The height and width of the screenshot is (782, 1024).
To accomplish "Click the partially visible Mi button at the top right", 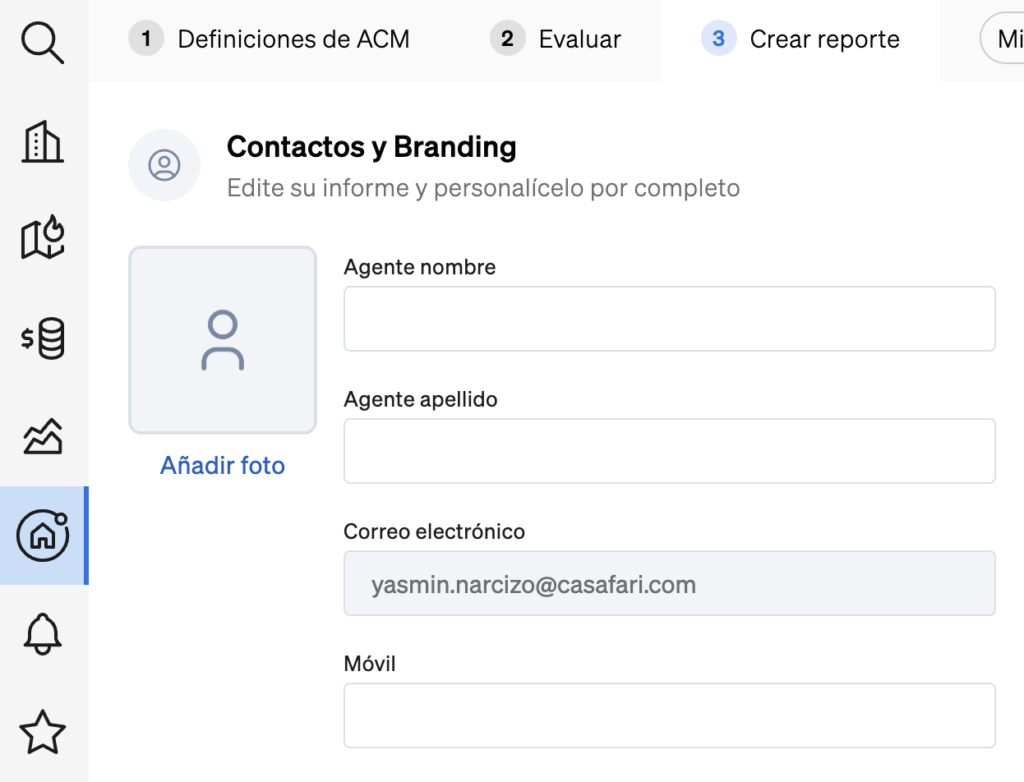I will pyautogui.click(x=1004, y=40).
